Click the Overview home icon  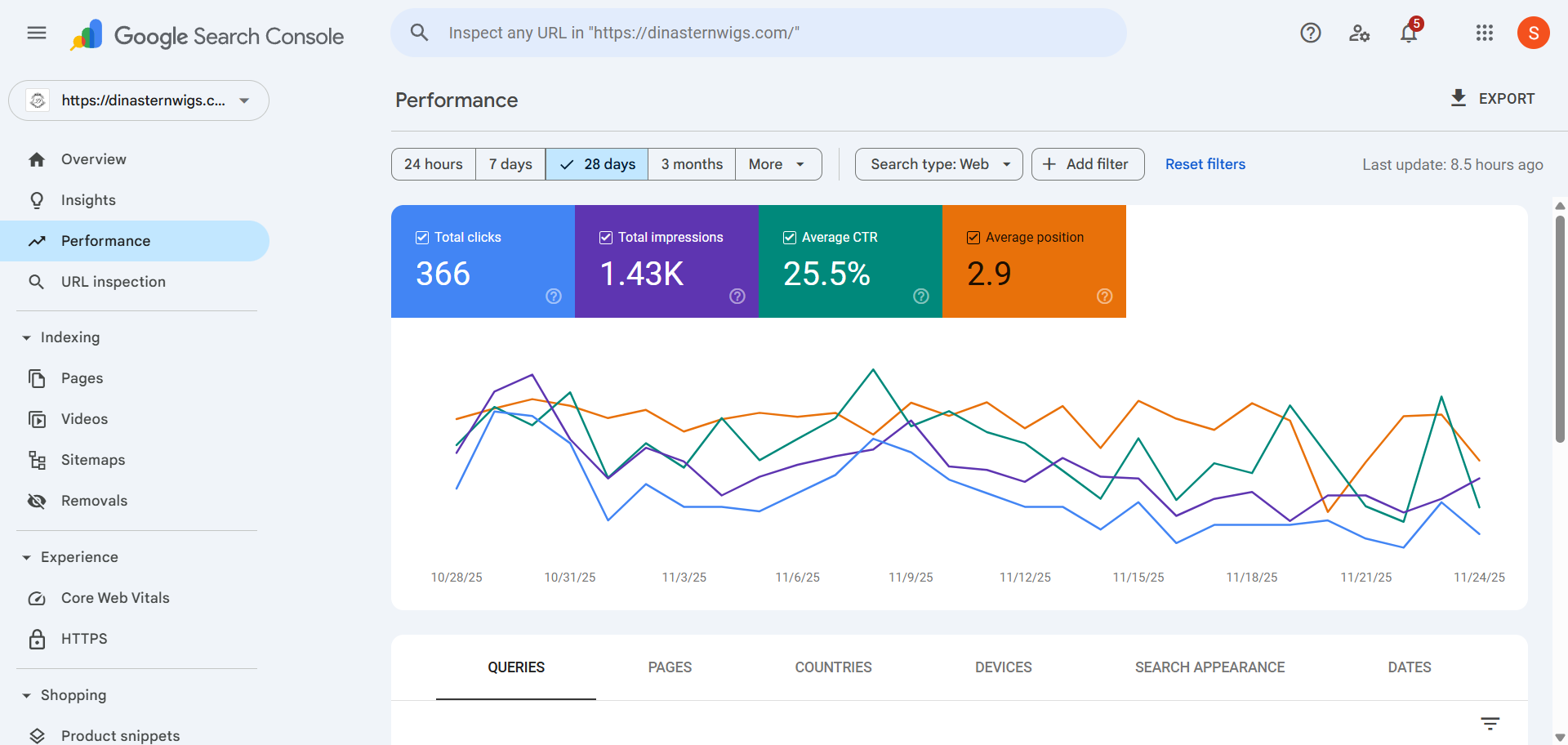tap(37, 159)
